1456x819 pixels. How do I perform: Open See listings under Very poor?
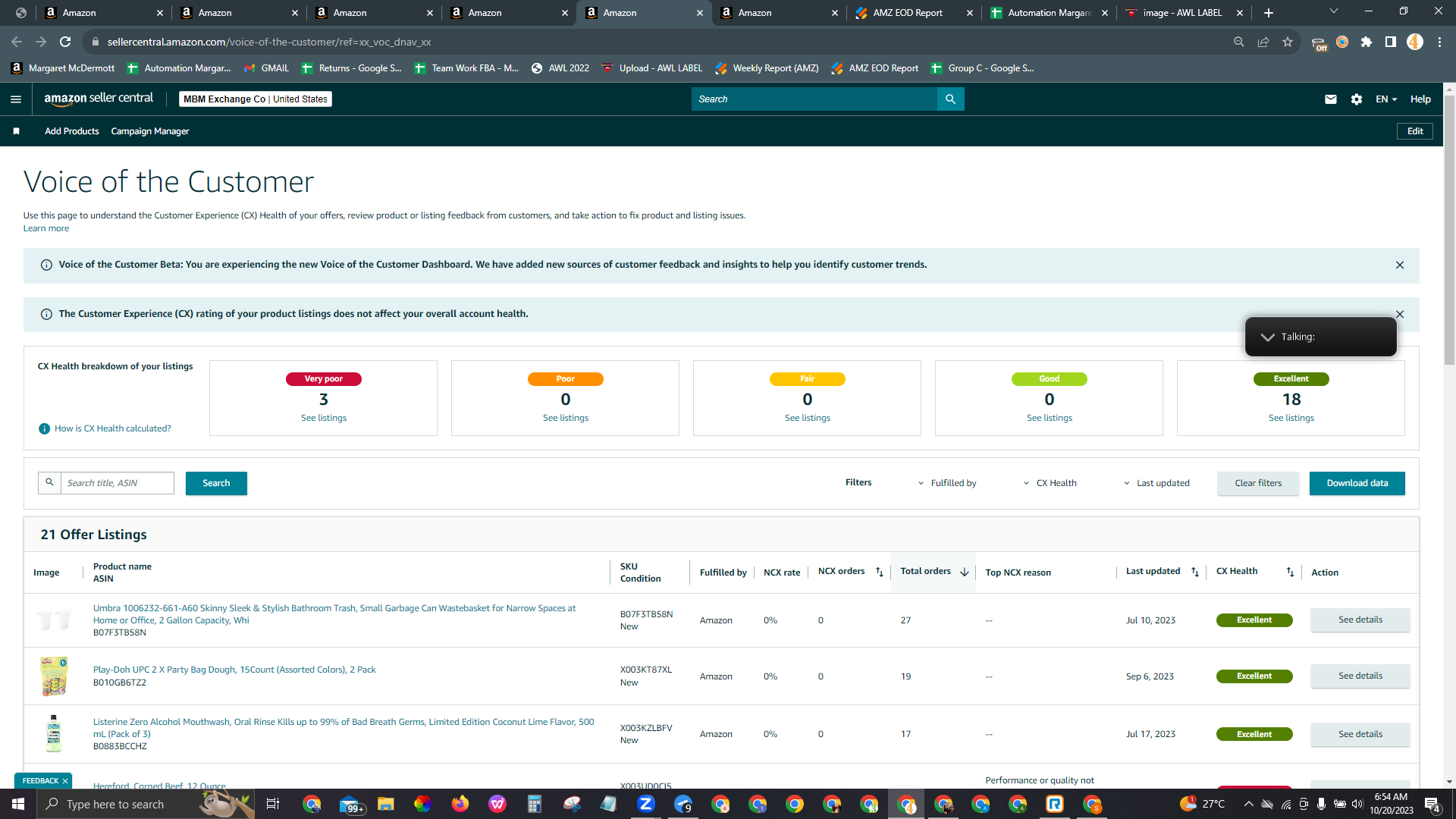tap(324, 418)
